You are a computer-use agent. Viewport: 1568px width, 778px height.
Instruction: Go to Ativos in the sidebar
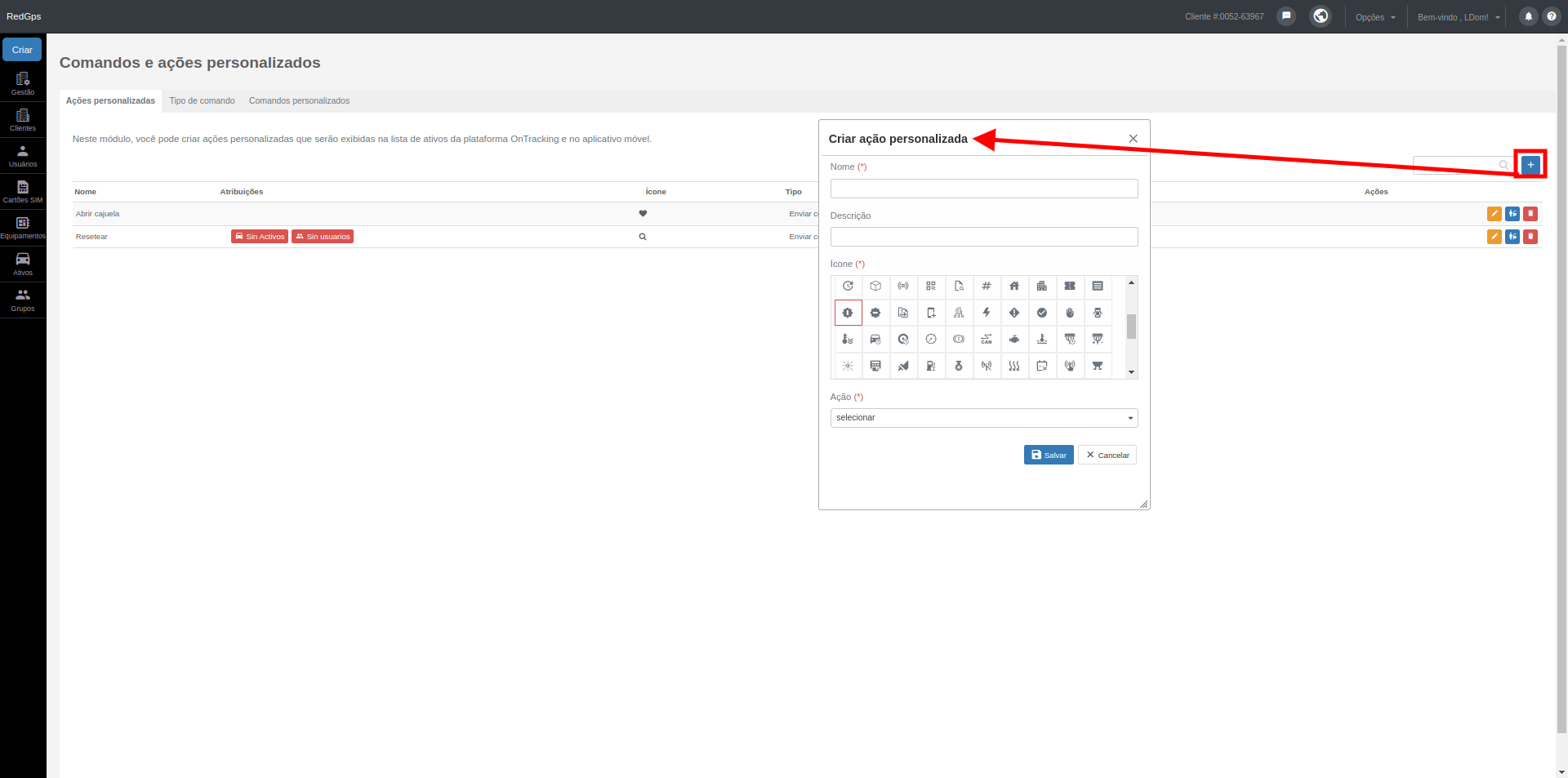click(x=23, y=265)
